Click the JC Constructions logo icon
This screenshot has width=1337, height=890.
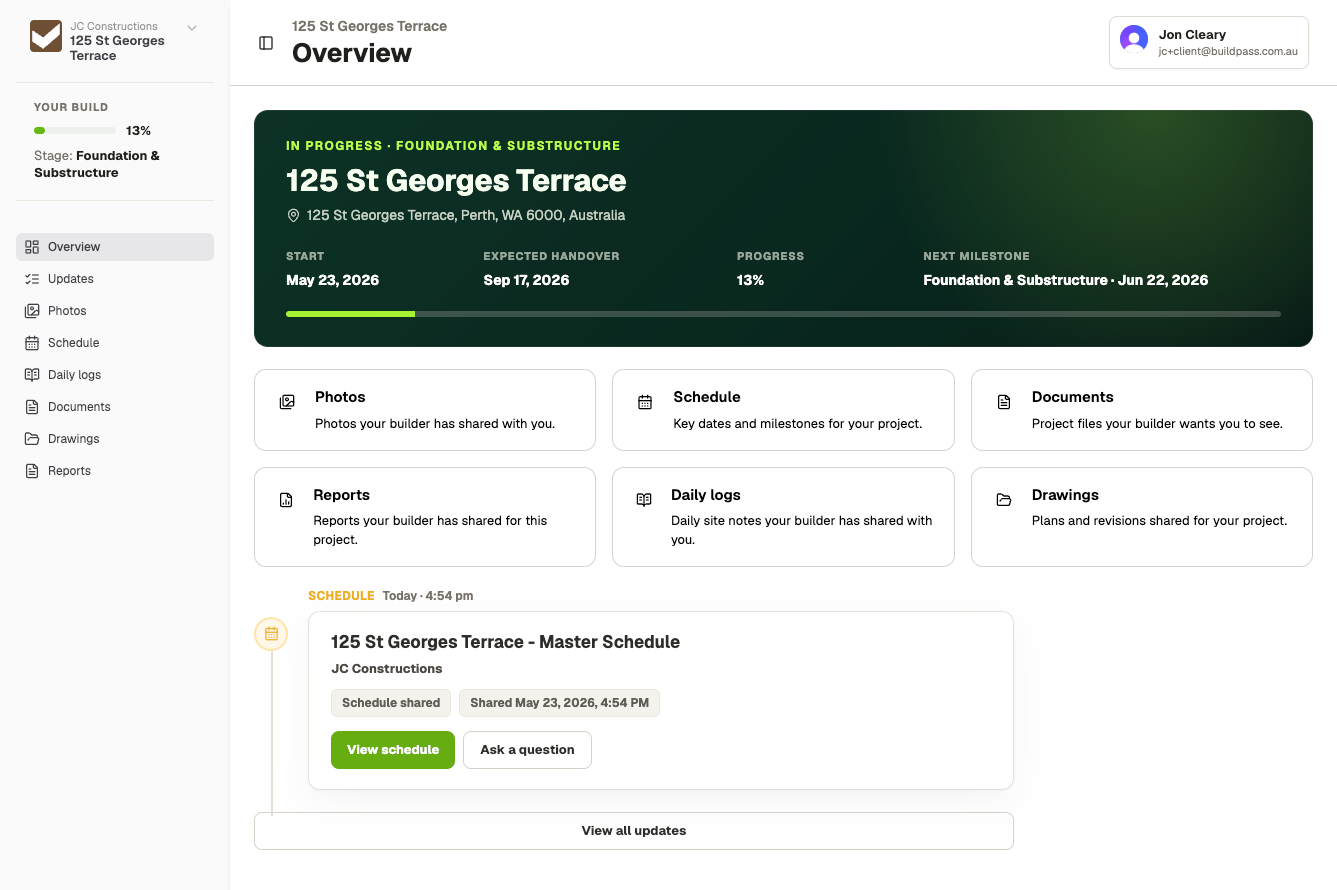tap(46, 36)
